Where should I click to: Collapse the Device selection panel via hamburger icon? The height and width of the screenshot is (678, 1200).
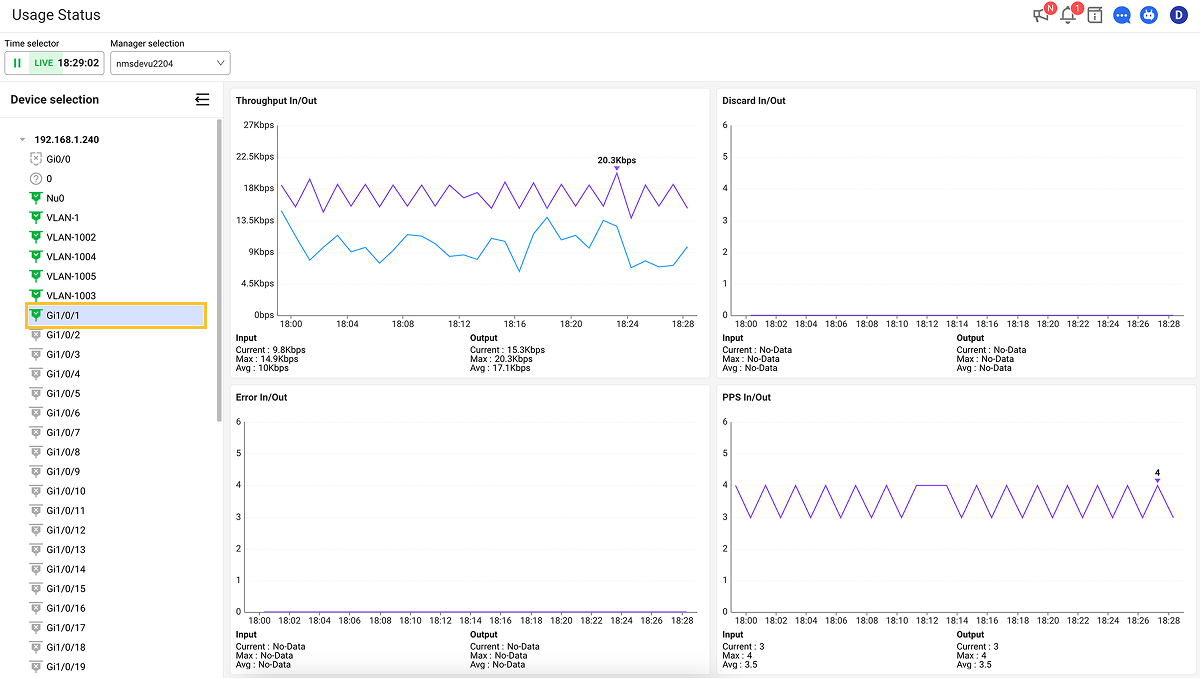(x=202, y=99)
